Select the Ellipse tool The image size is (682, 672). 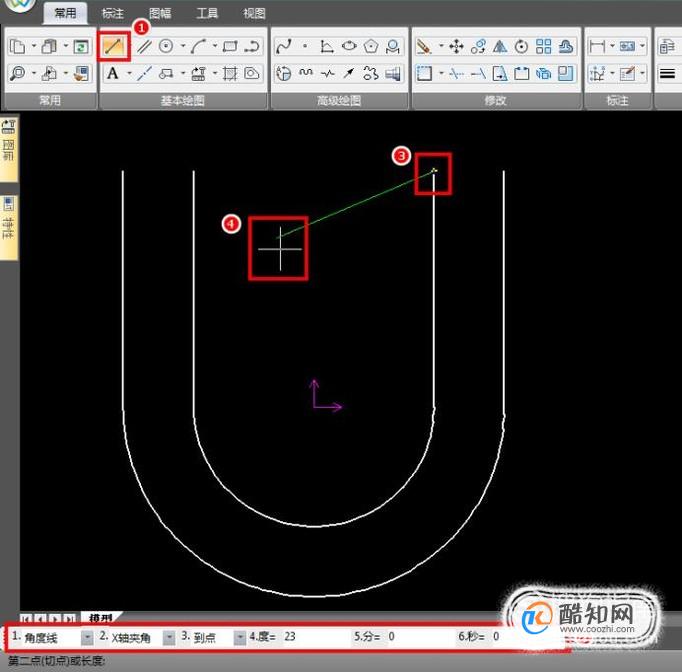[349, 46]
